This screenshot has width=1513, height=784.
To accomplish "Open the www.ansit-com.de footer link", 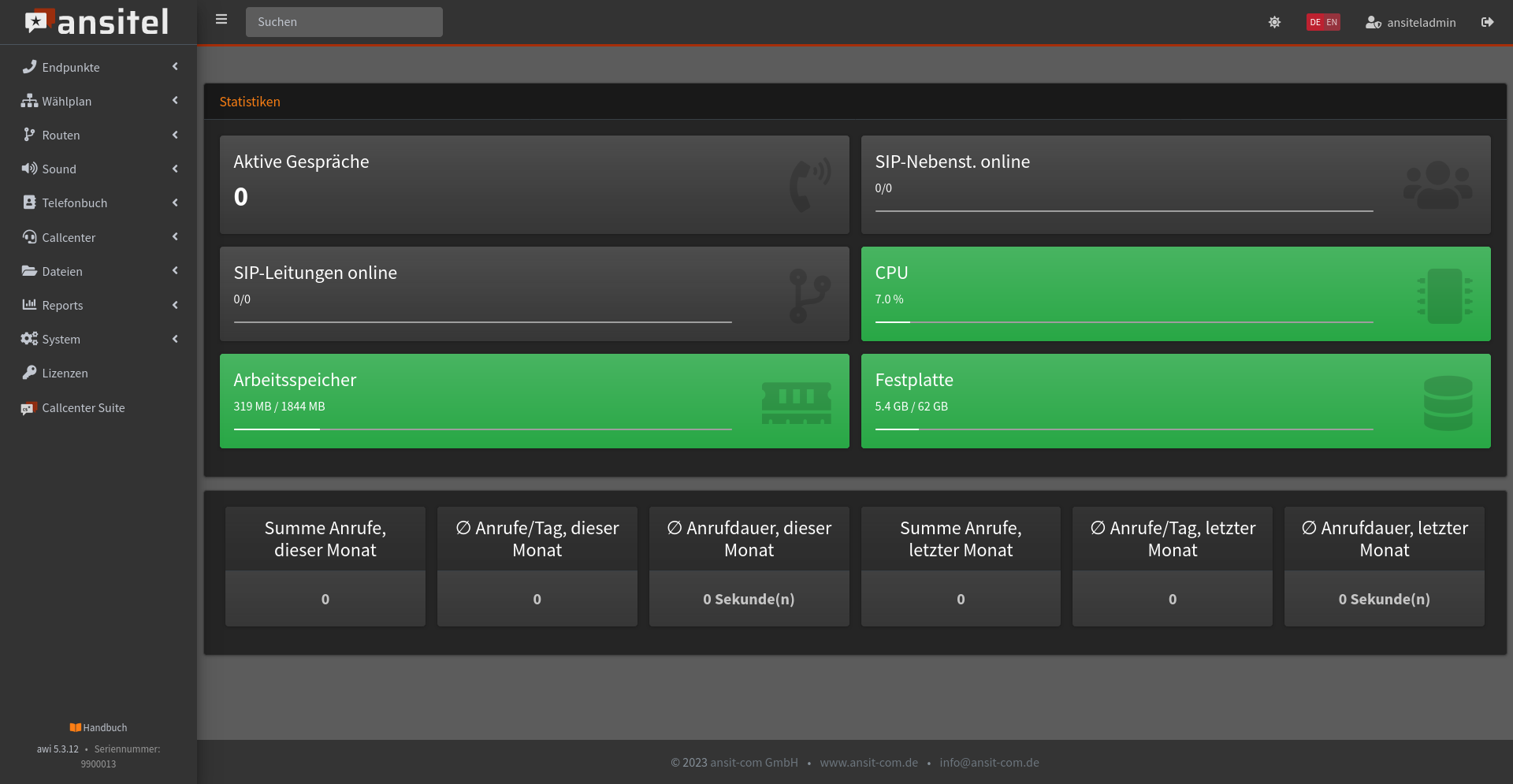I will (x=868, y=763).
